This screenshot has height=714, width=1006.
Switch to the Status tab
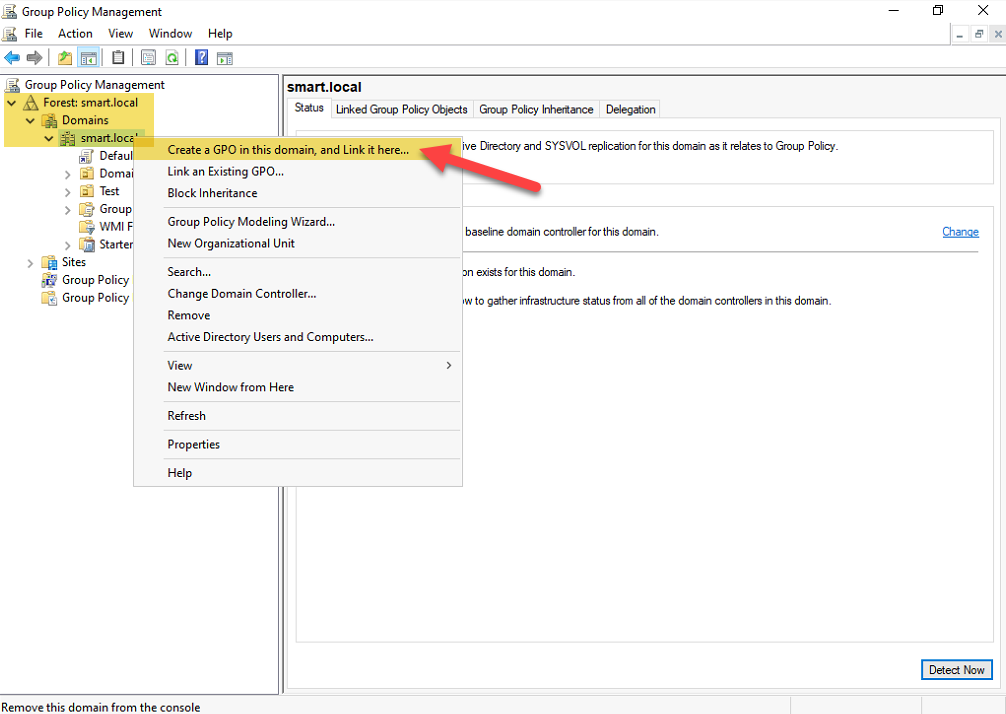click(309, 108)
